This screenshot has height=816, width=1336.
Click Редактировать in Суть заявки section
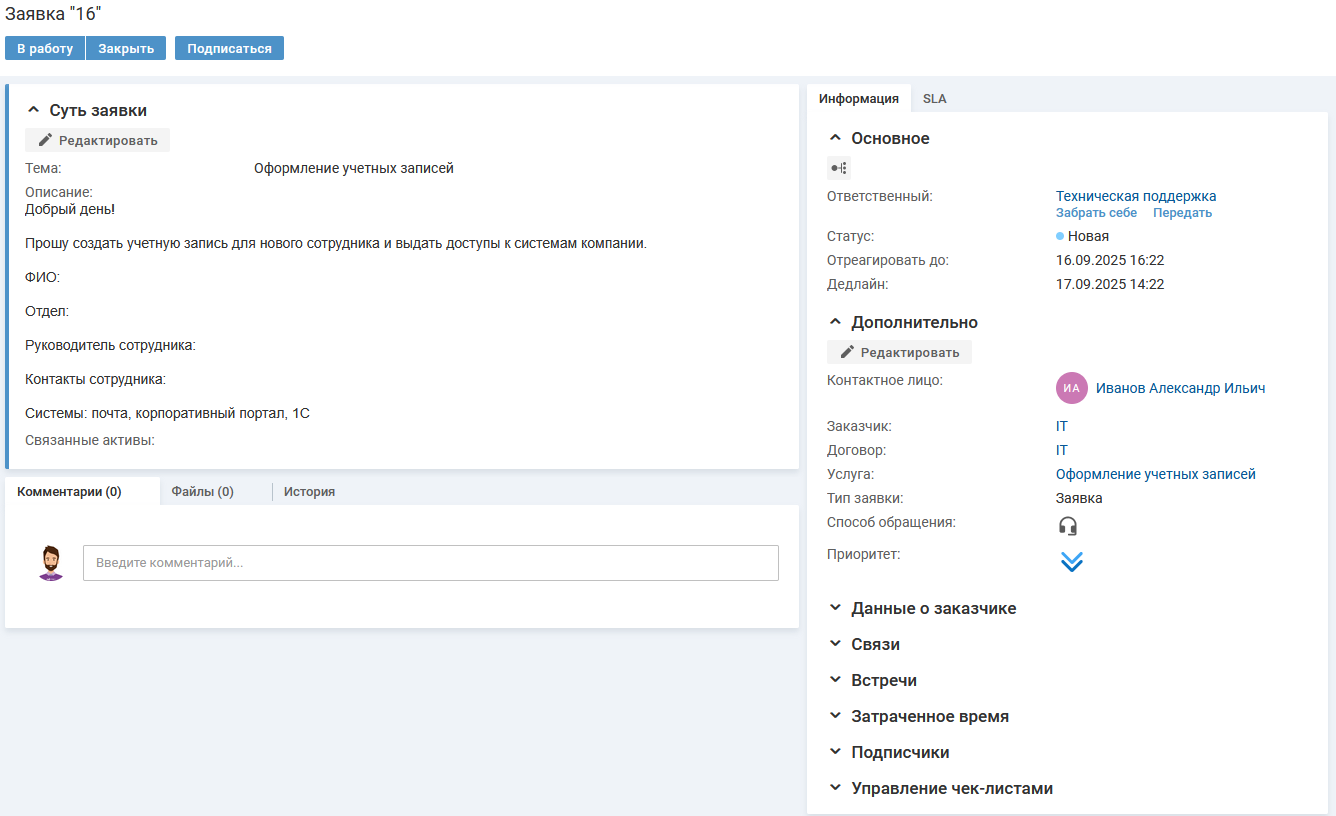pyautogui.click(x=98, y=140)
